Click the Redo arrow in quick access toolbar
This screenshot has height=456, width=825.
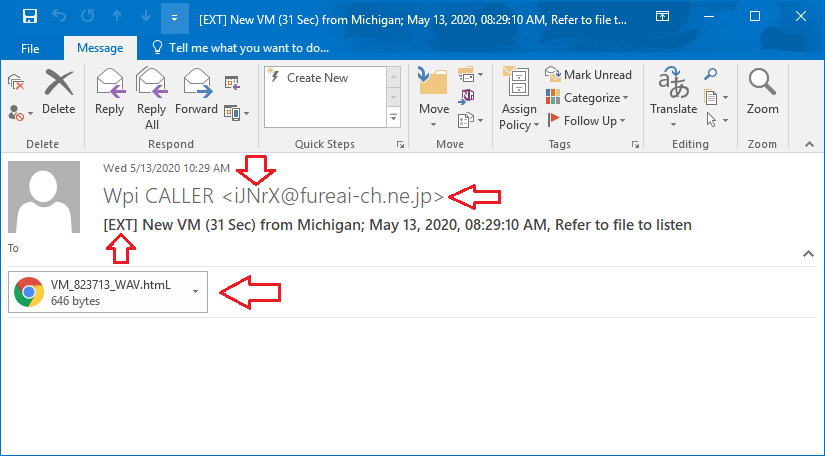88,16
